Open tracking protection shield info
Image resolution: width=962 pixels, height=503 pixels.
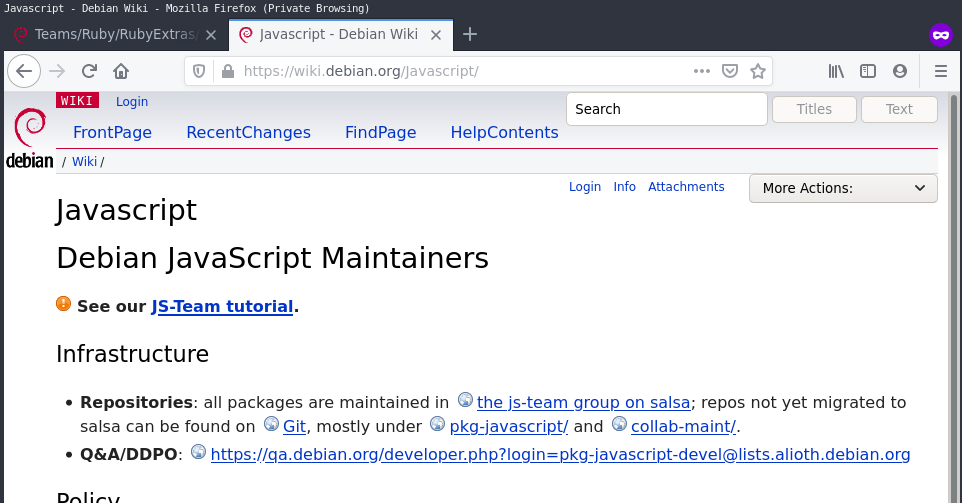[199, 71]
